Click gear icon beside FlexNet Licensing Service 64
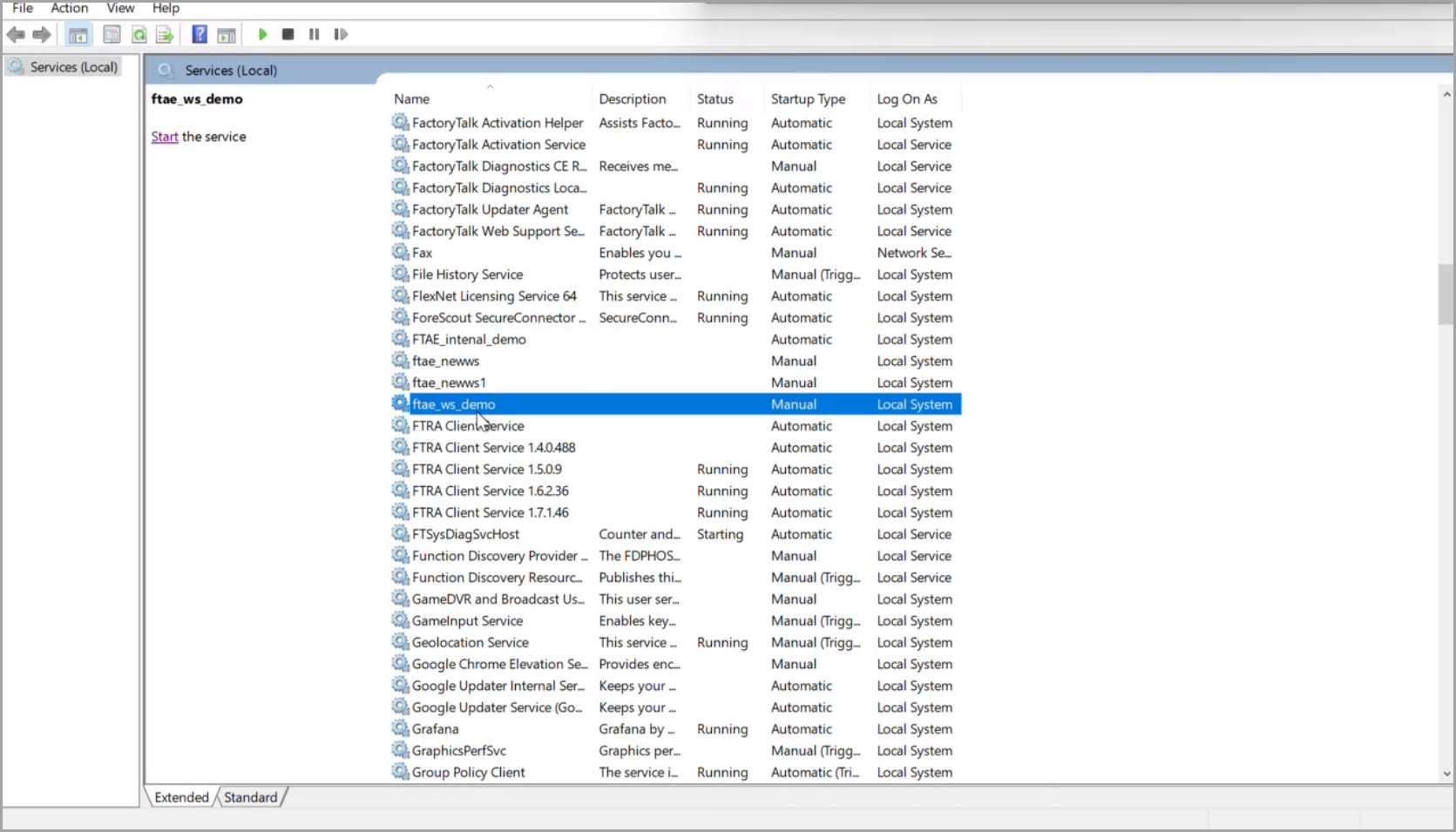Viewport: 1456px width, 832px height. coord(400,295)
